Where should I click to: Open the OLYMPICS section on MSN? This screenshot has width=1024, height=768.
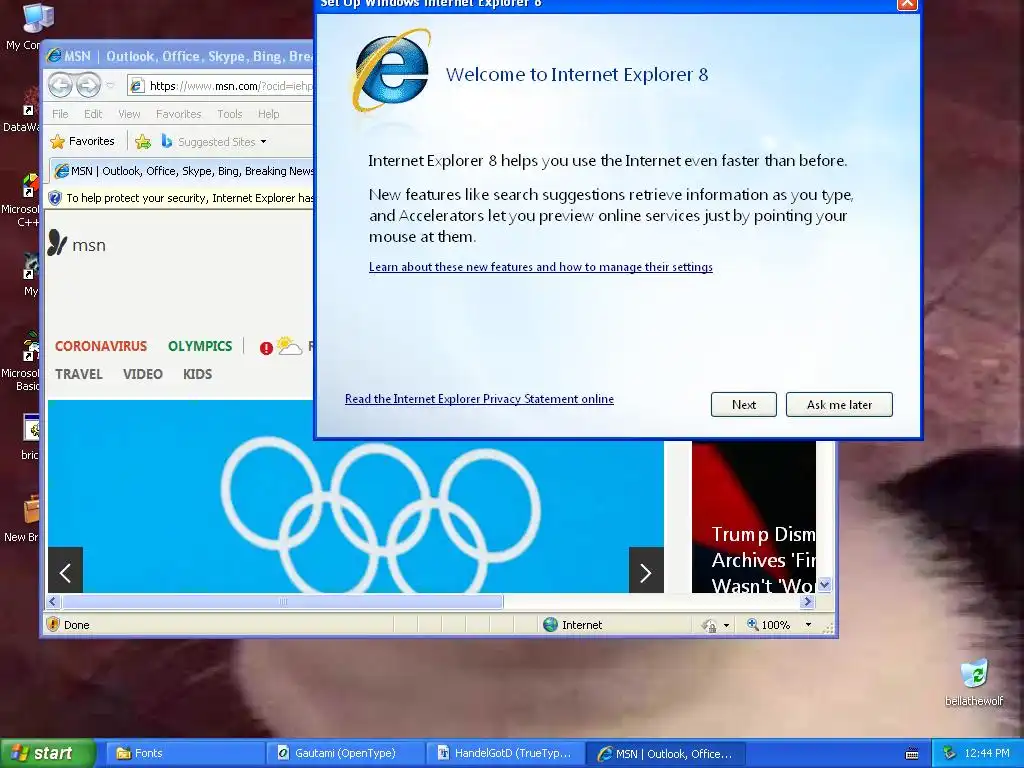[x=200, y=346]
